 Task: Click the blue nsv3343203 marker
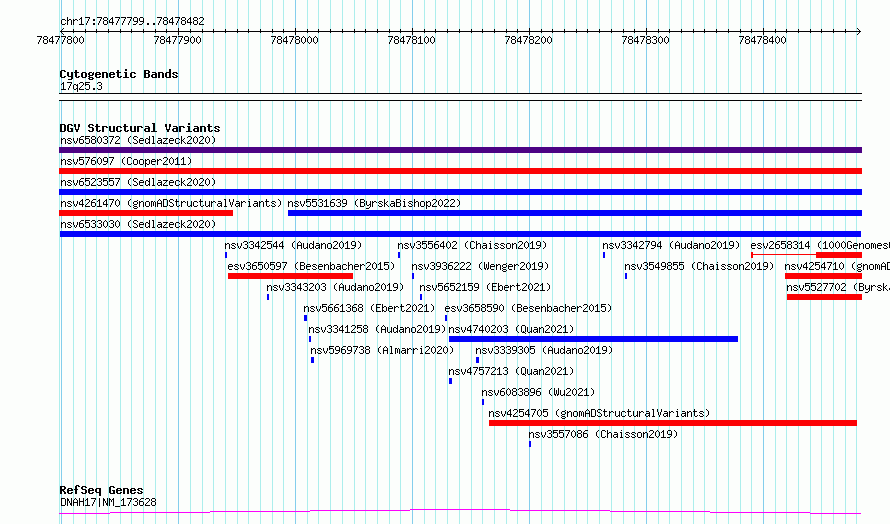click(x=268, y=297)
